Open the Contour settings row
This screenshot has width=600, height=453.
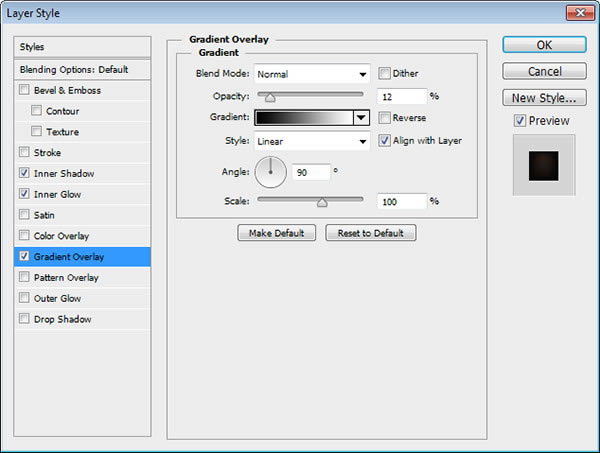[x=82, y=111]
